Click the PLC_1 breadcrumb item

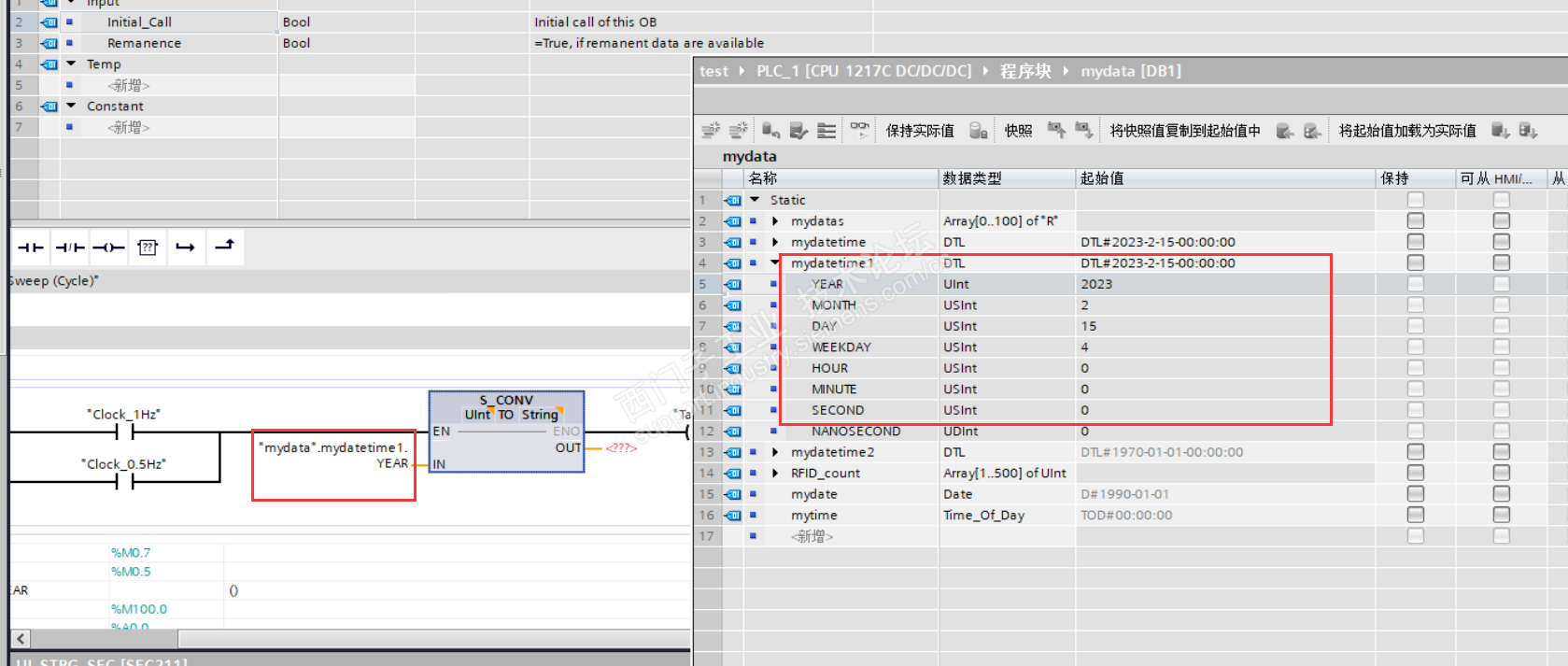point(864,71)
